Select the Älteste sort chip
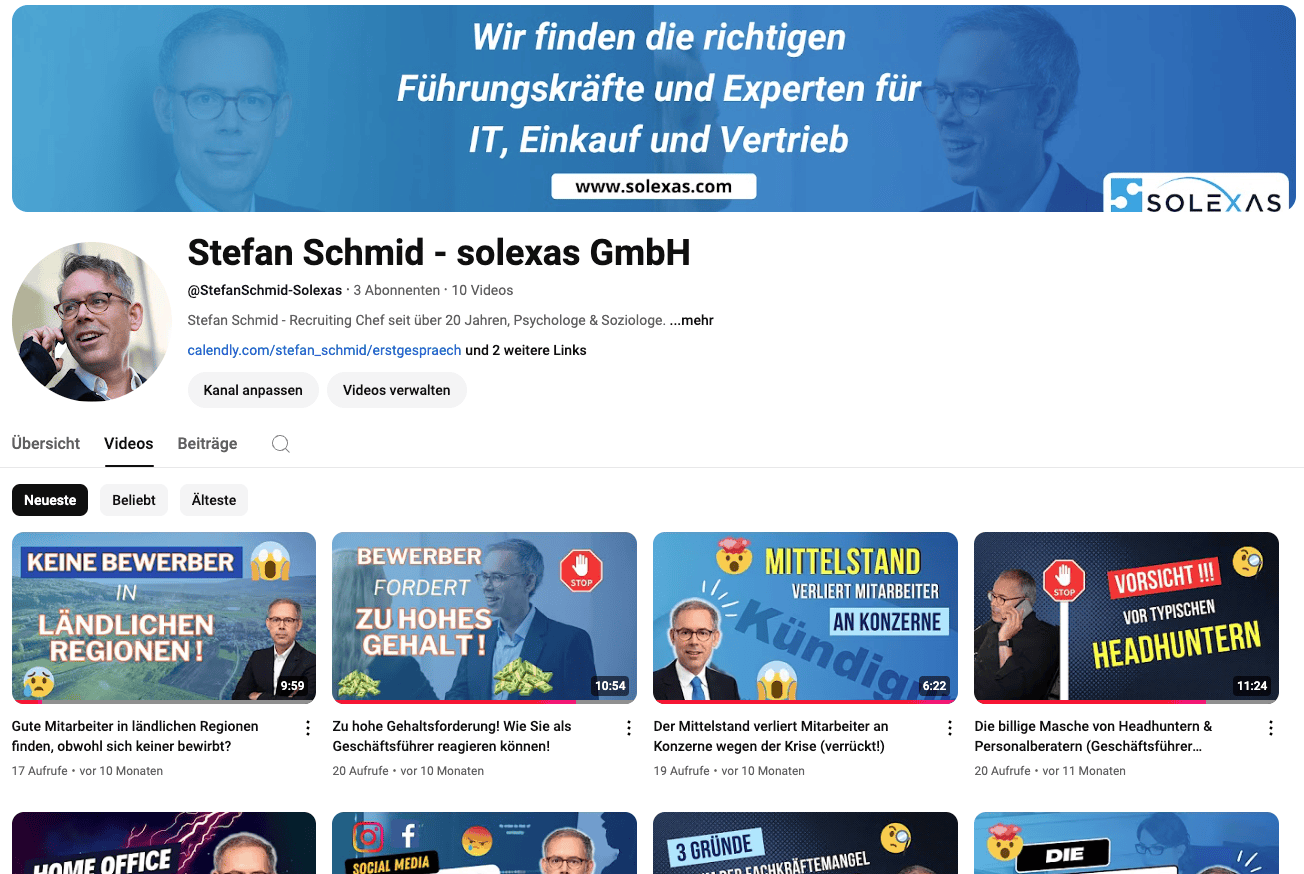Image resolution: width=1304 pixels, height=874 pixels. [214, 500]
